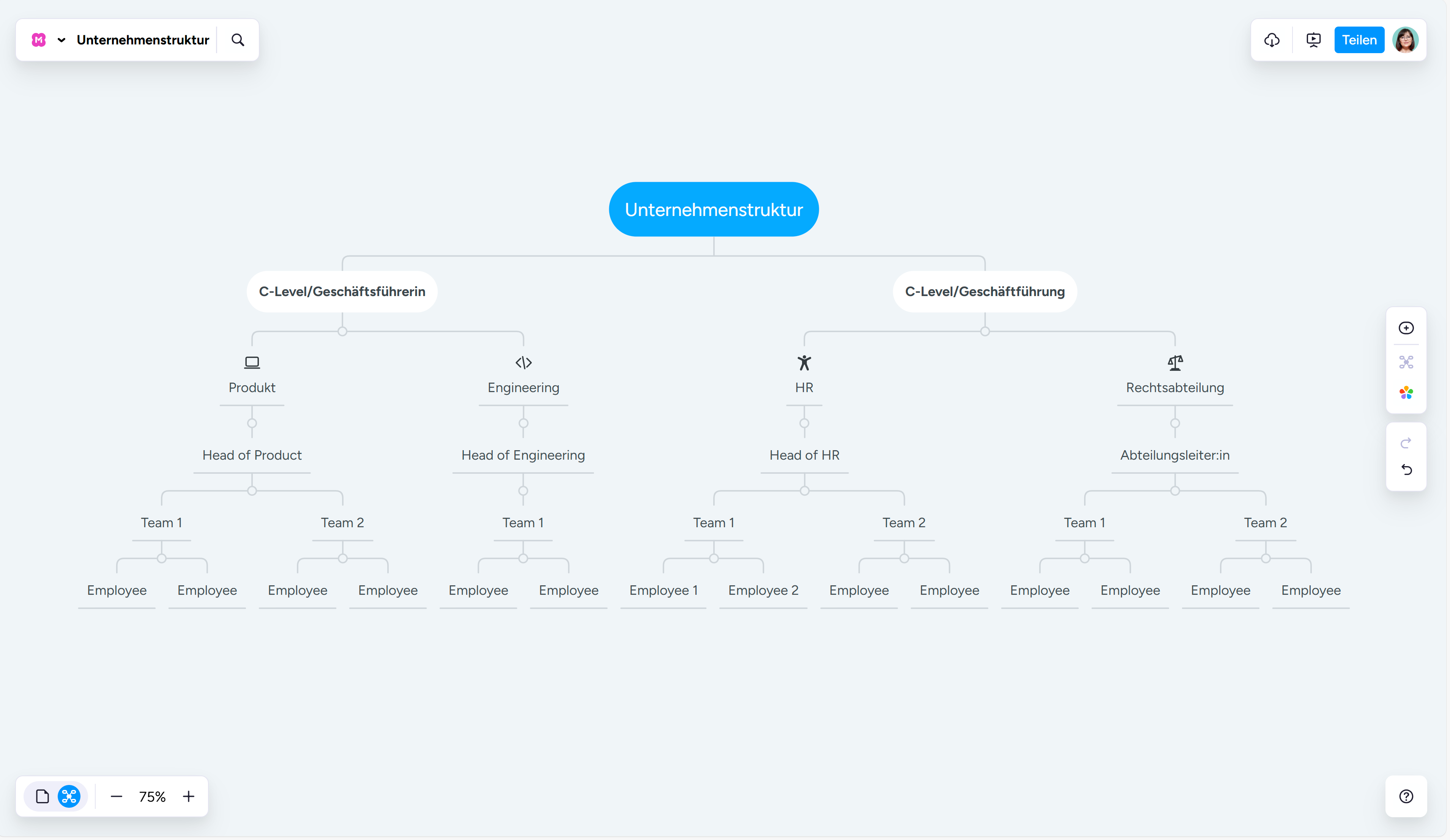The height and width of the screenshot is (840, 1450).
Task: Open the help question mark icon
Action: (1406, 796)
